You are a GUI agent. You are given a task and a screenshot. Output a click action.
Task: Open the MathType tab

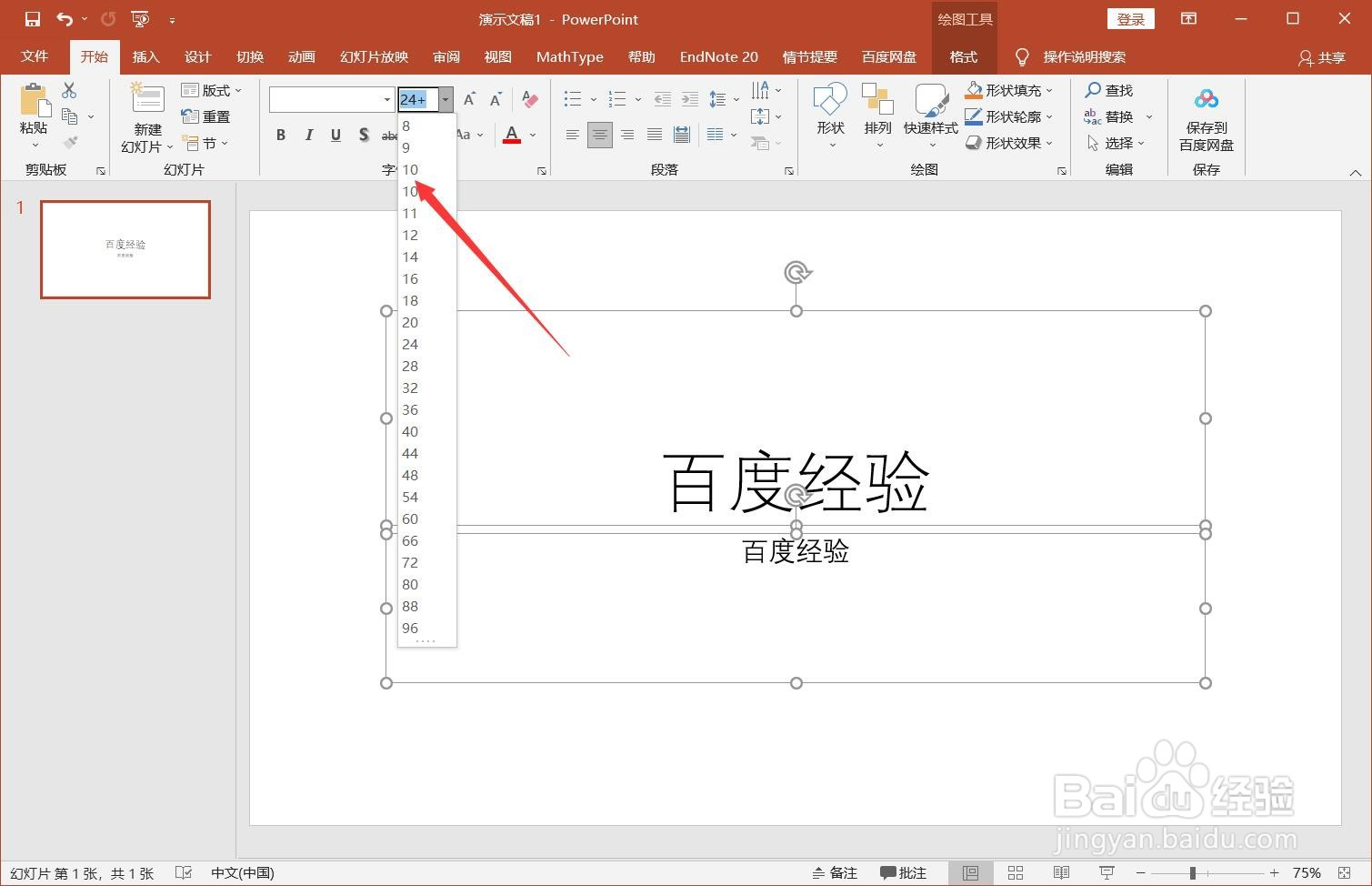point(569,56)
